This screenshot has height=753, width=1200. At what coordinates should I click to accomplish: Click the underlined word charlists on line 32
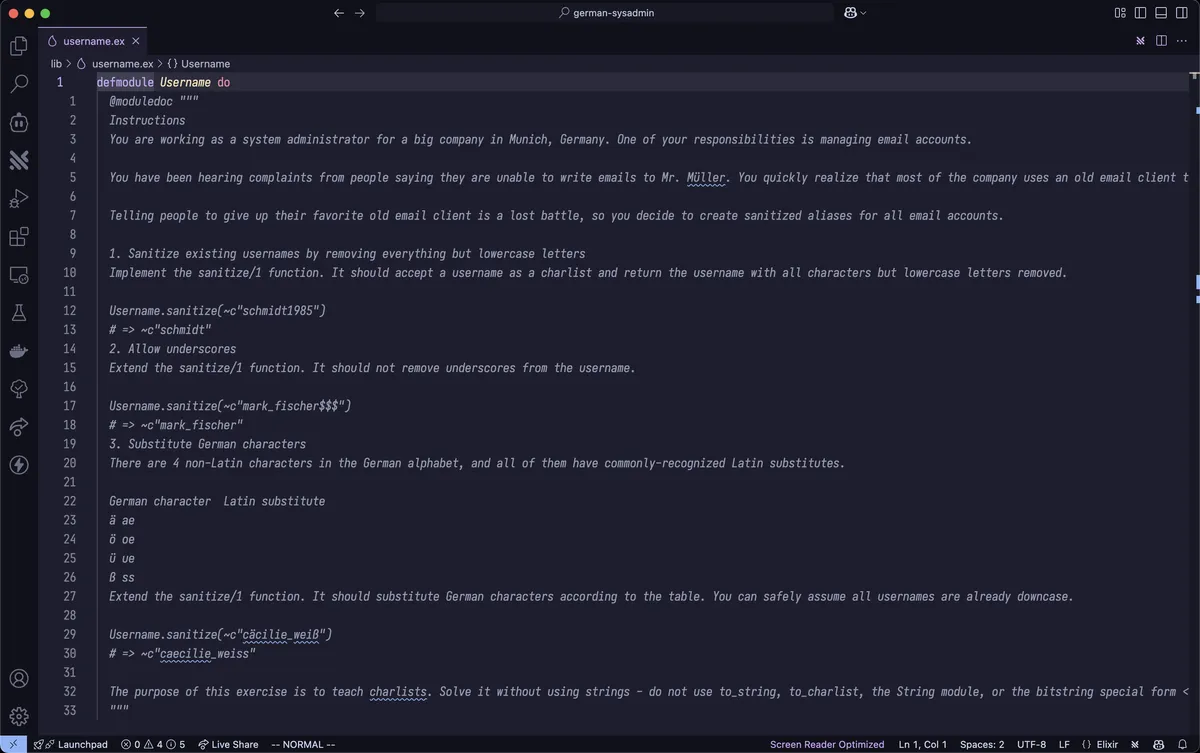pos(398,691)
